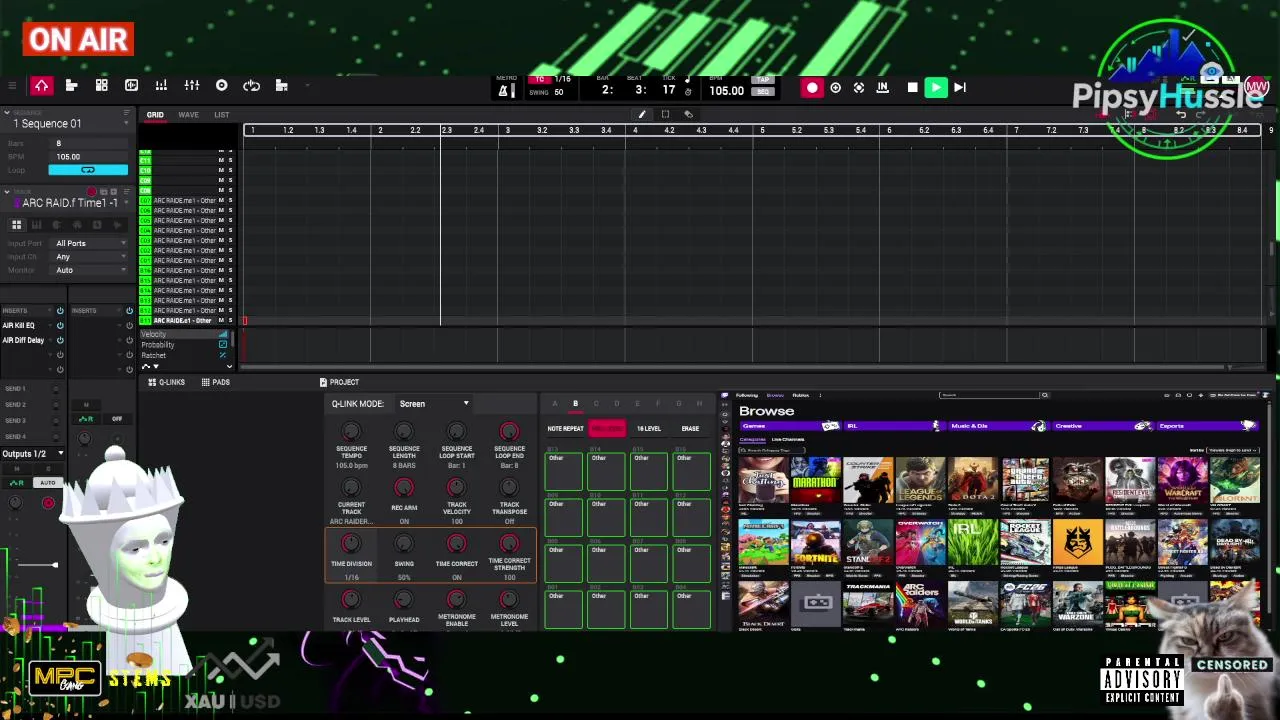1280x720 pixels.
Task: Toggle power for AIR Kill EQ insert
Action: pyautogui.click(x=60, y=325)
